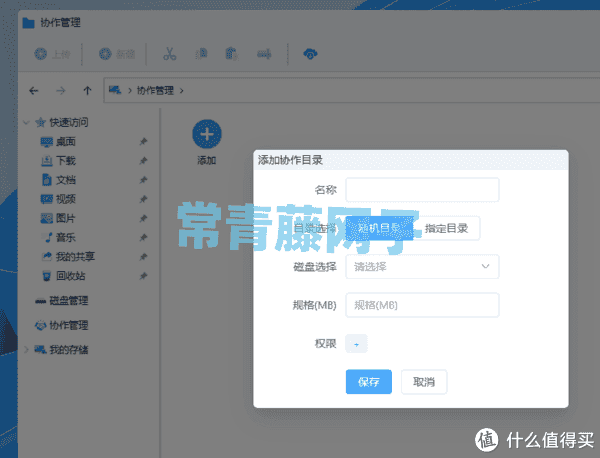The image size is (600, 458).
Task: Click into the 规格(MB) input field
Action: click(x=422, y=305)
